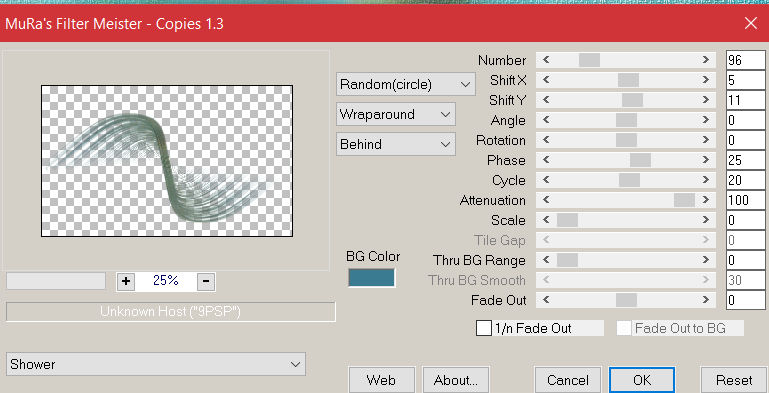Click the Phase slider thumb
Image resolution: width=769 pixels, height=393 pixels.
coord(641,160)
